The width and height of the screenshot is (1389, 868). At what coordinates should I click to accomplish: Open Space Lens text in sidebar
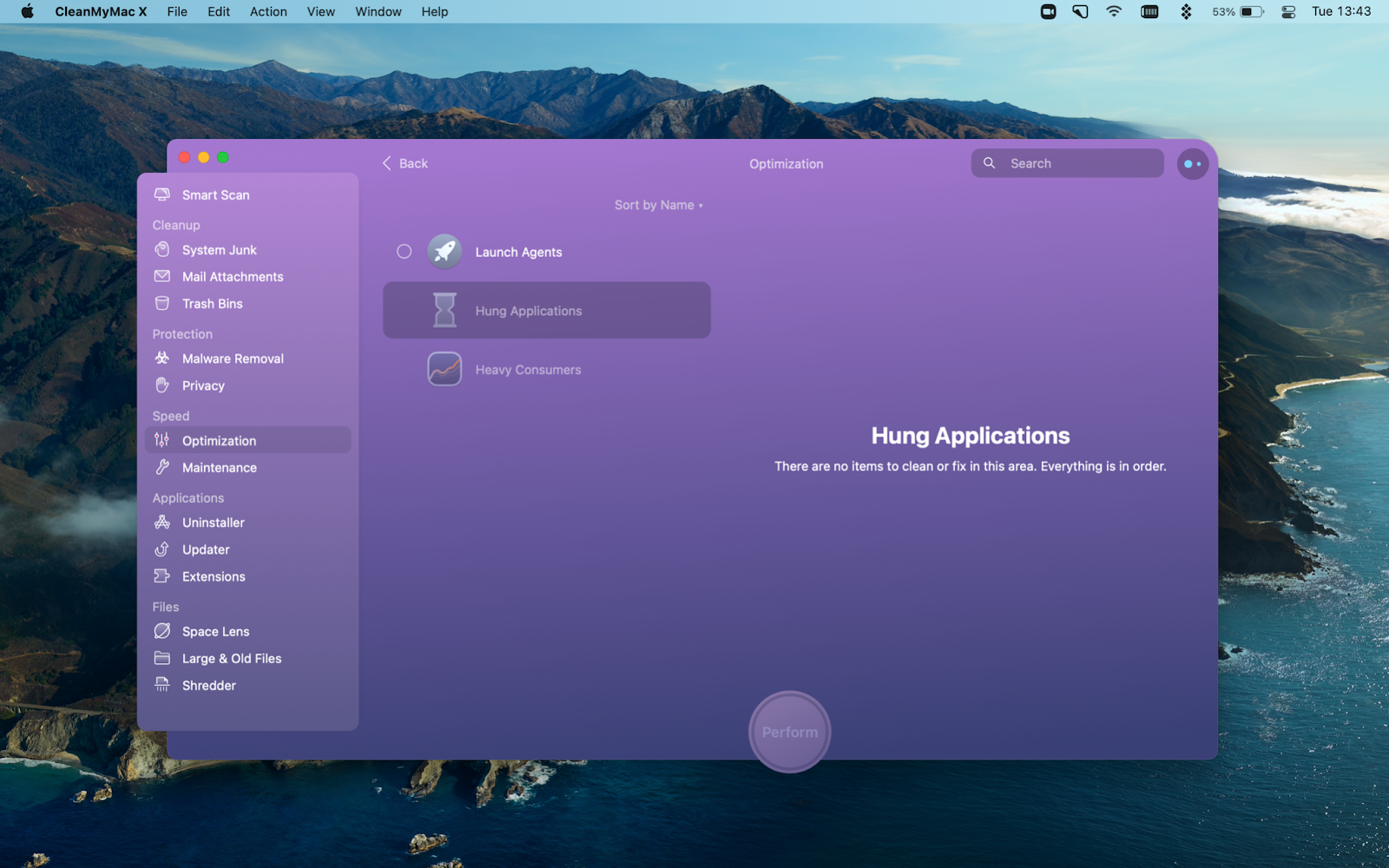click(215, 632)
